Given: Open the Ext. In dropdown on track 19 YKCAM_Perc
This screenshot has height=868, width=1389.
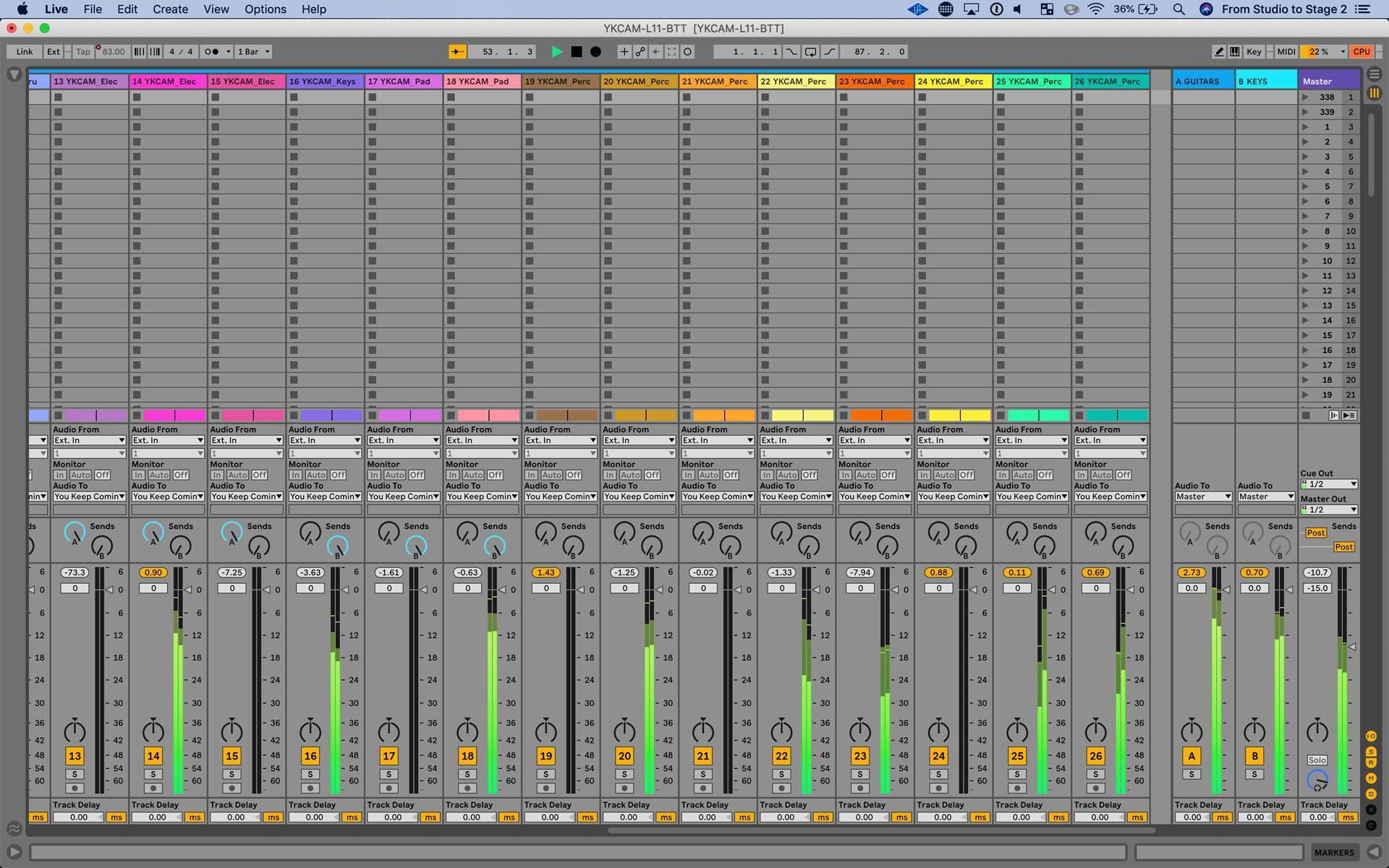Looking at the screenshot, I should 561,440.
